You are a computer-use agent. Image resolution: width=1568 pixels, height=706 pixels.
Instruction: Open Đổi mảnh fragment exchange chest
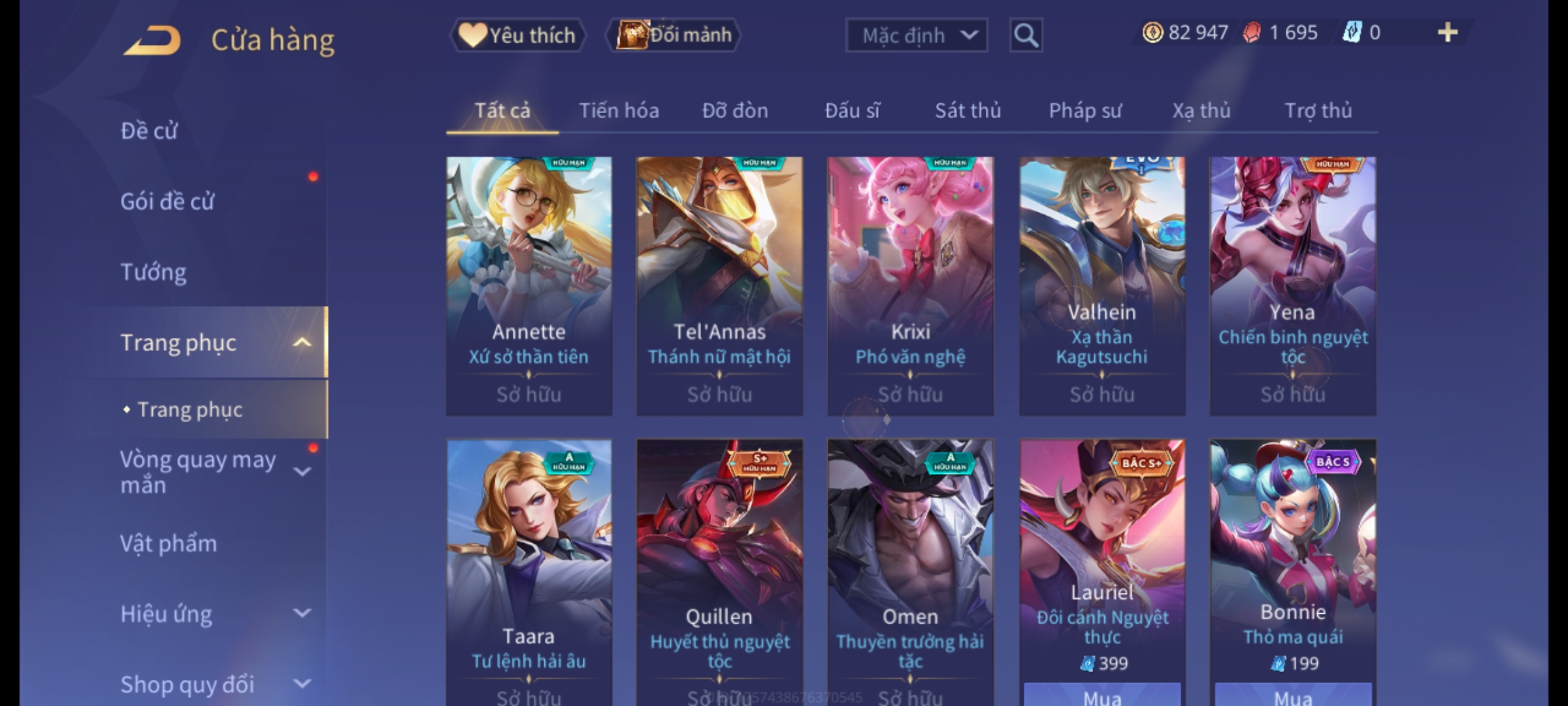(x=674, y=35)
